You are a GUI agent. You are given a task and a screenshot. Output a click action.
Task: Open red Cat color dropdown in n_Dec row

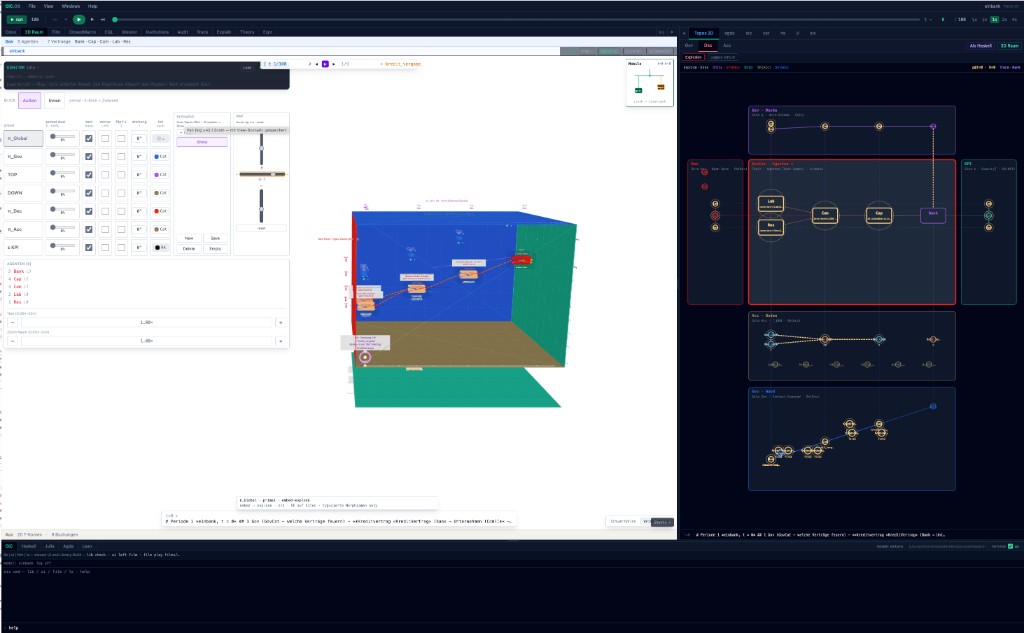[160, 211]
